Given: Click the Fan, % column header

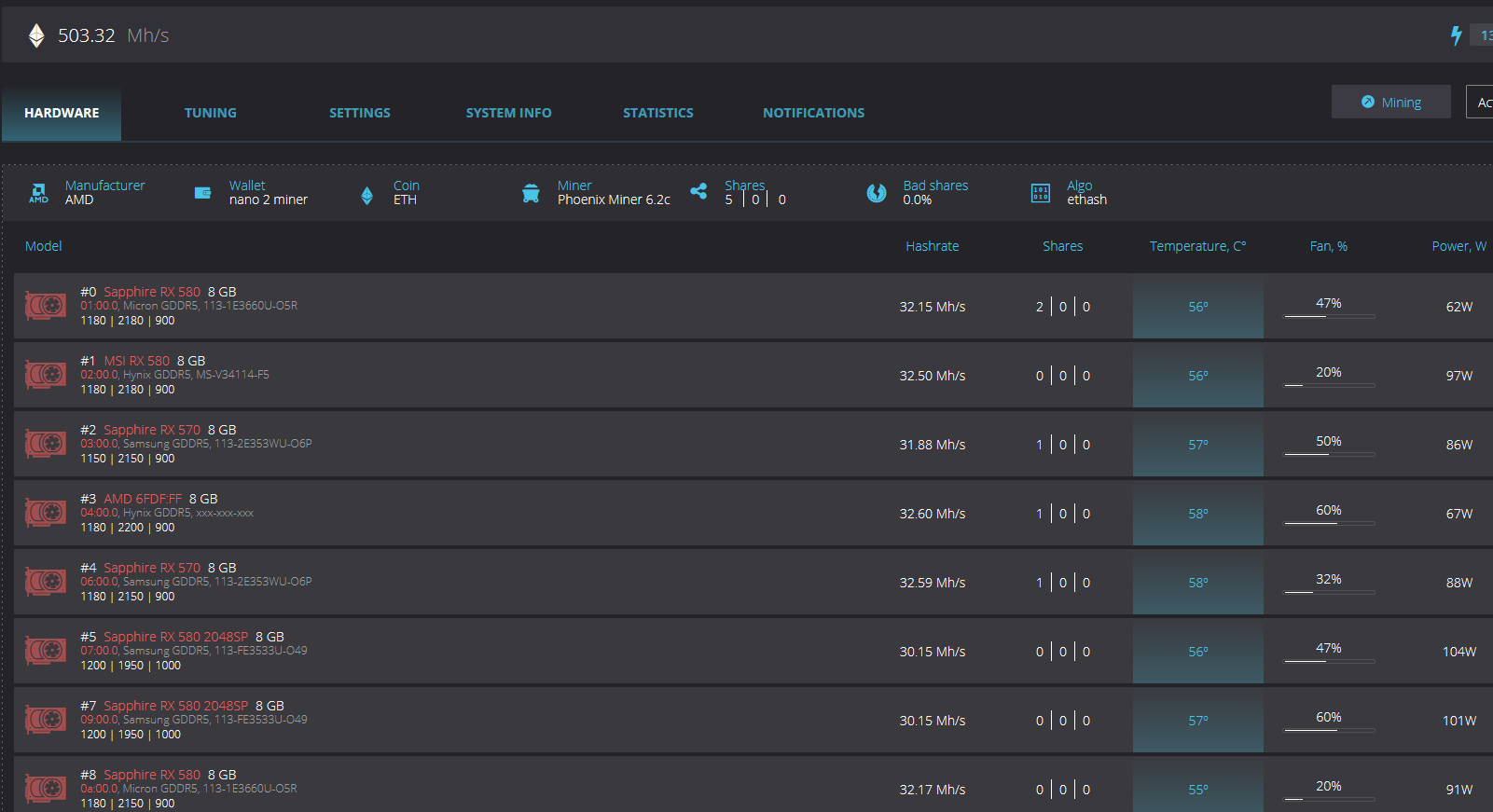Looking at the screenshot, I should [1329, 246].
